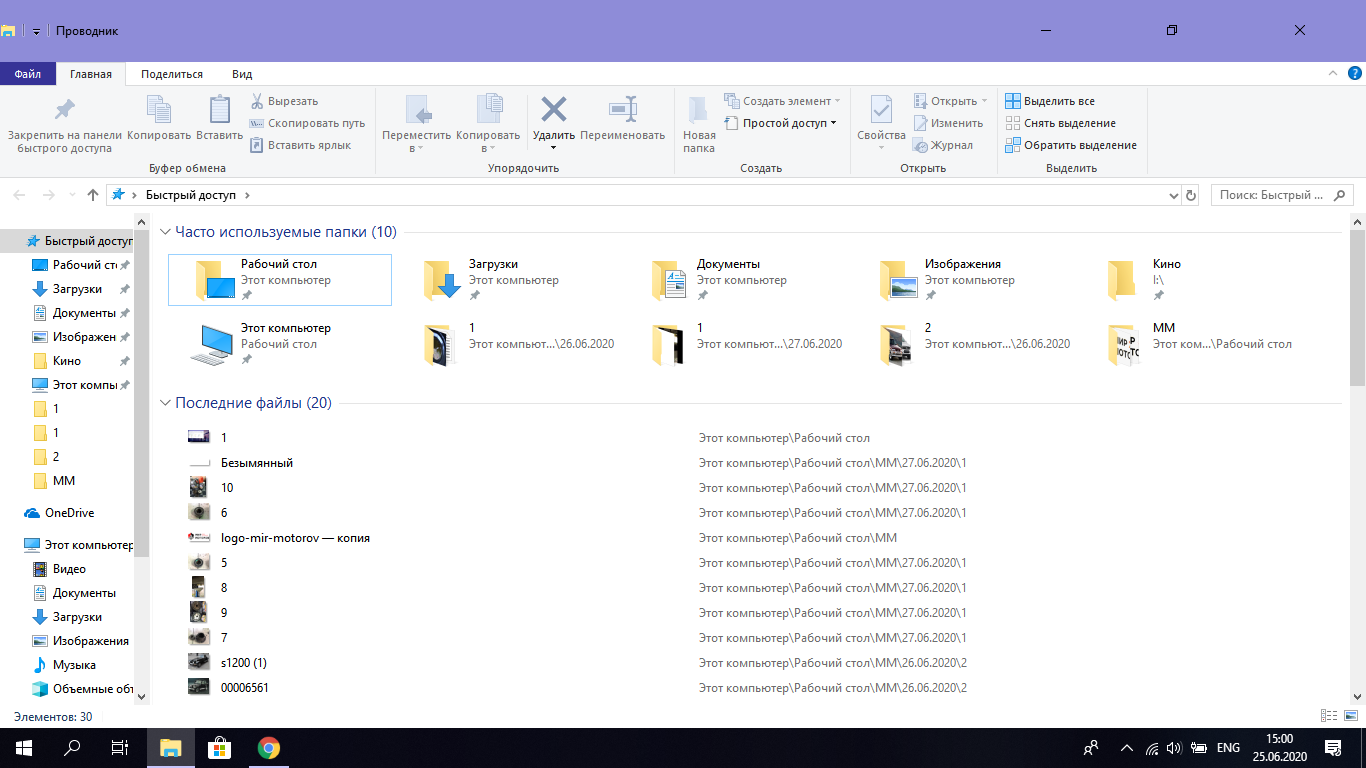Open Свойства properties icon
Viewport: 1366px width, 768px height.
click(881, 110)
